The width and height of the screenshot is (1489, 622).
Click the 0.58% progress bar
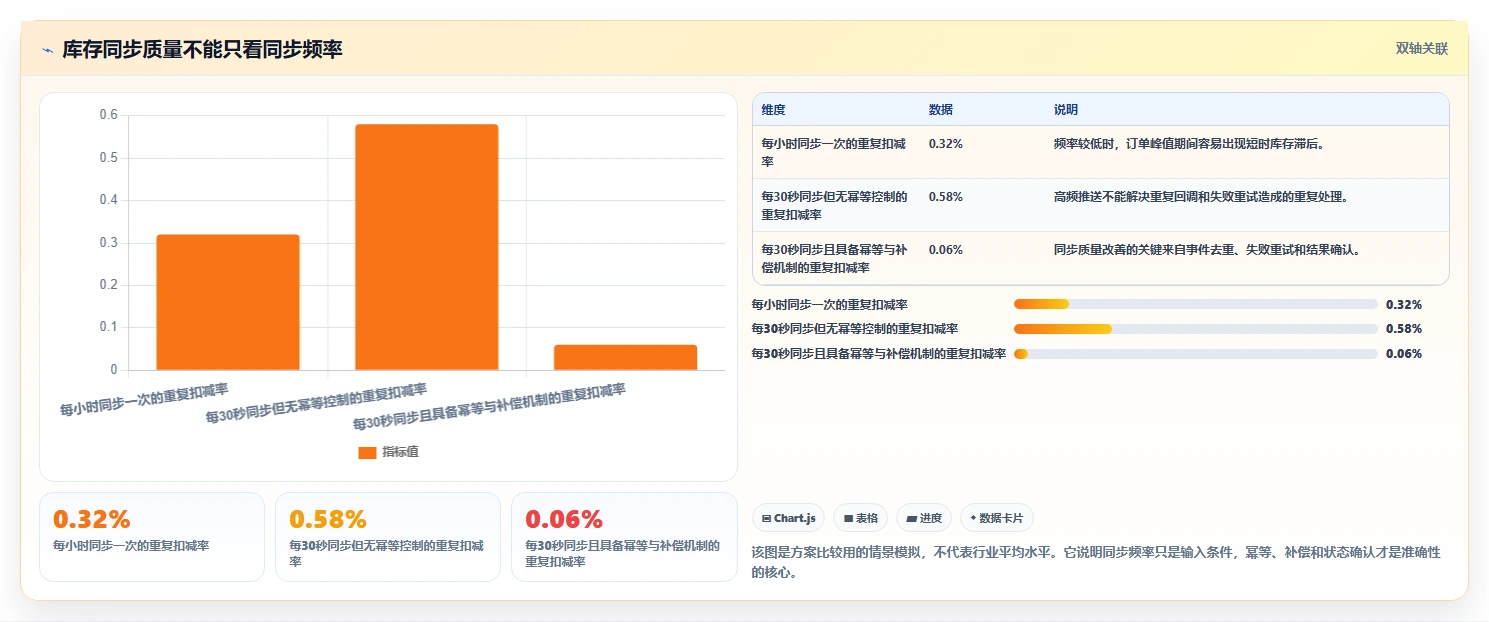pos(1196,329)
